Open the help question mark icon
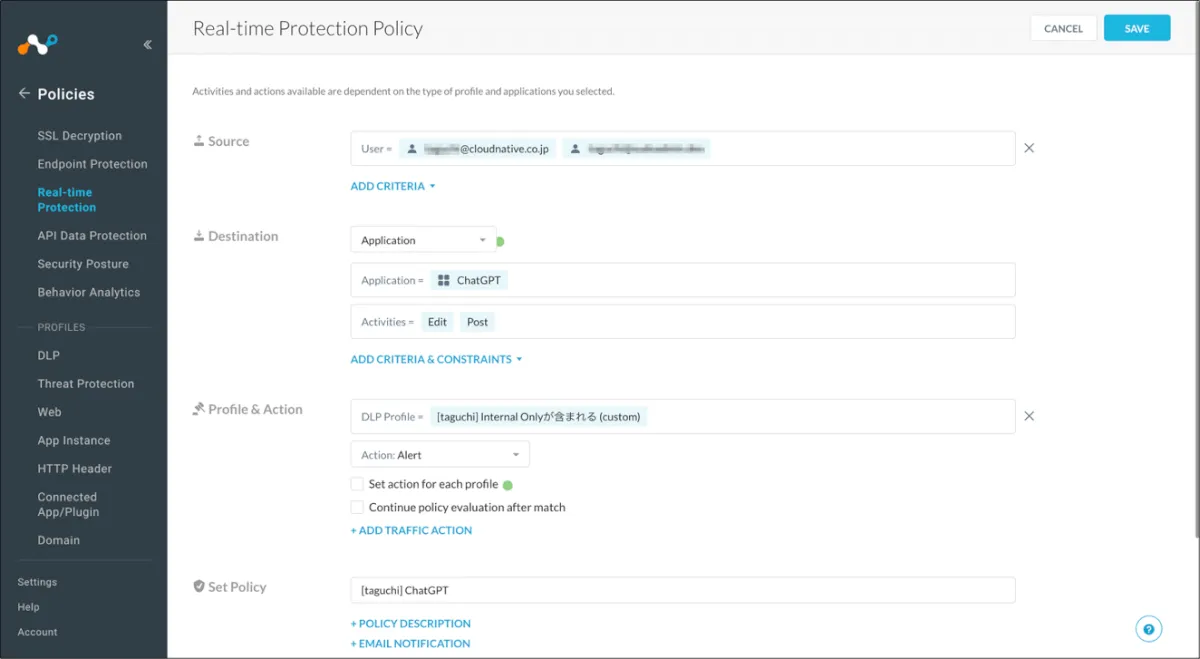 [x=1148, y=629]
